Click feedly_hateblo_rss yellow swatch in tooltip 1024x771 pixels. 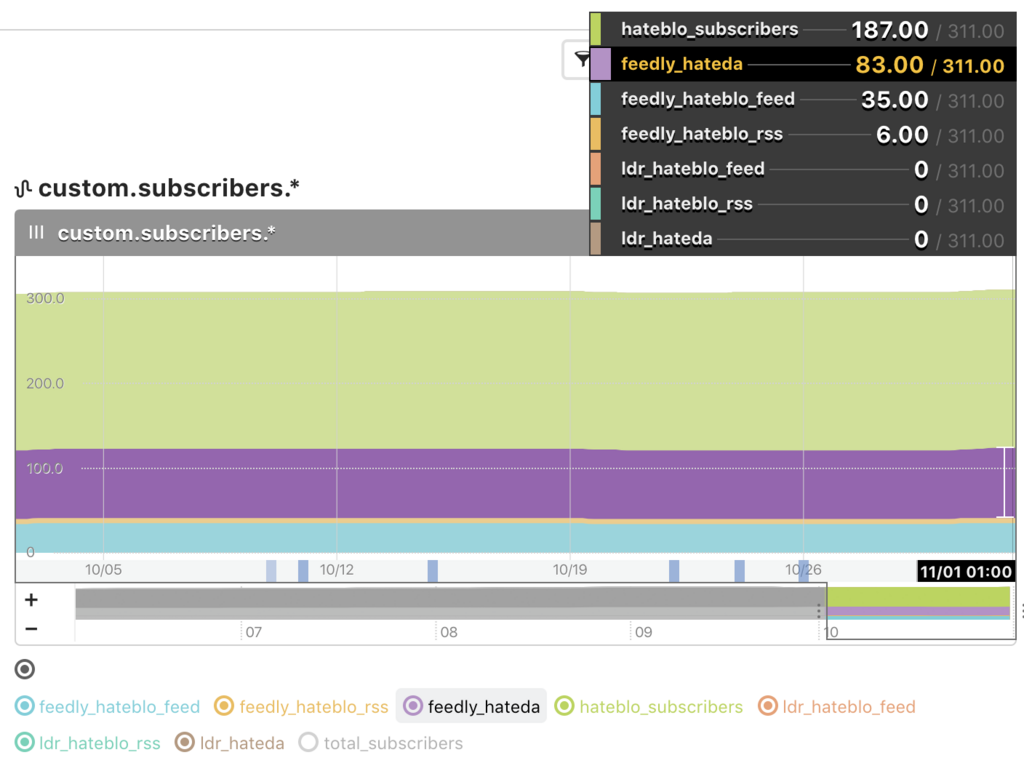[596, 134]
